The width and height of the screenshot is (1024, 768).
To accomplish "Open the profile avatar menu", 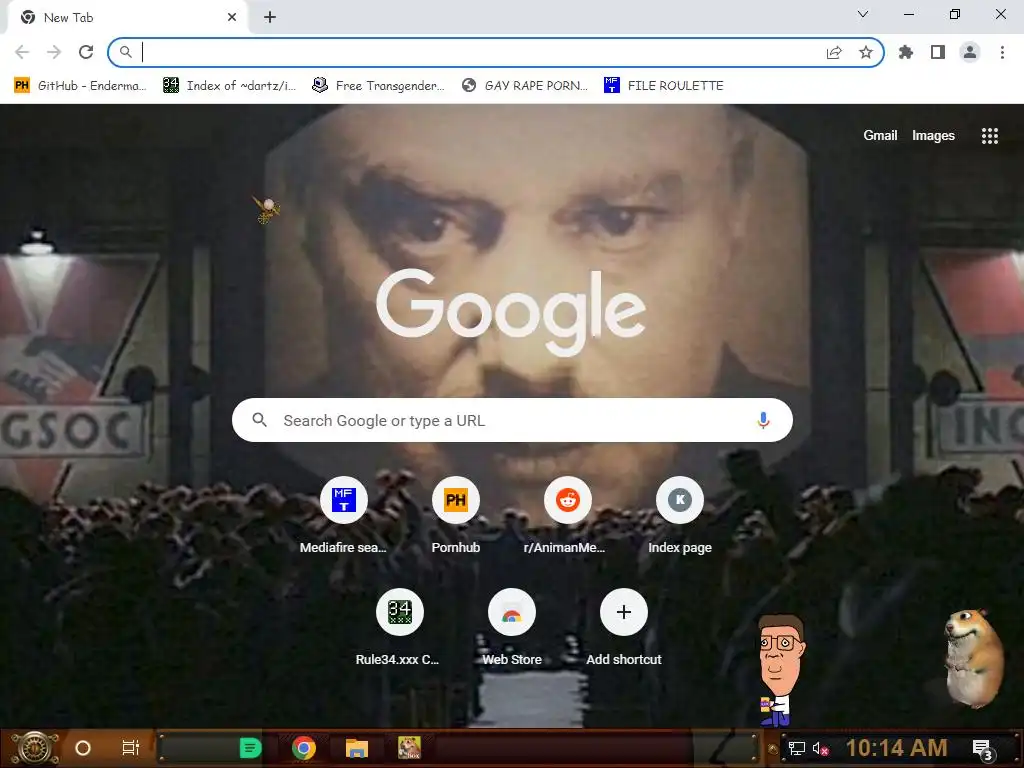I will (970, 52).
